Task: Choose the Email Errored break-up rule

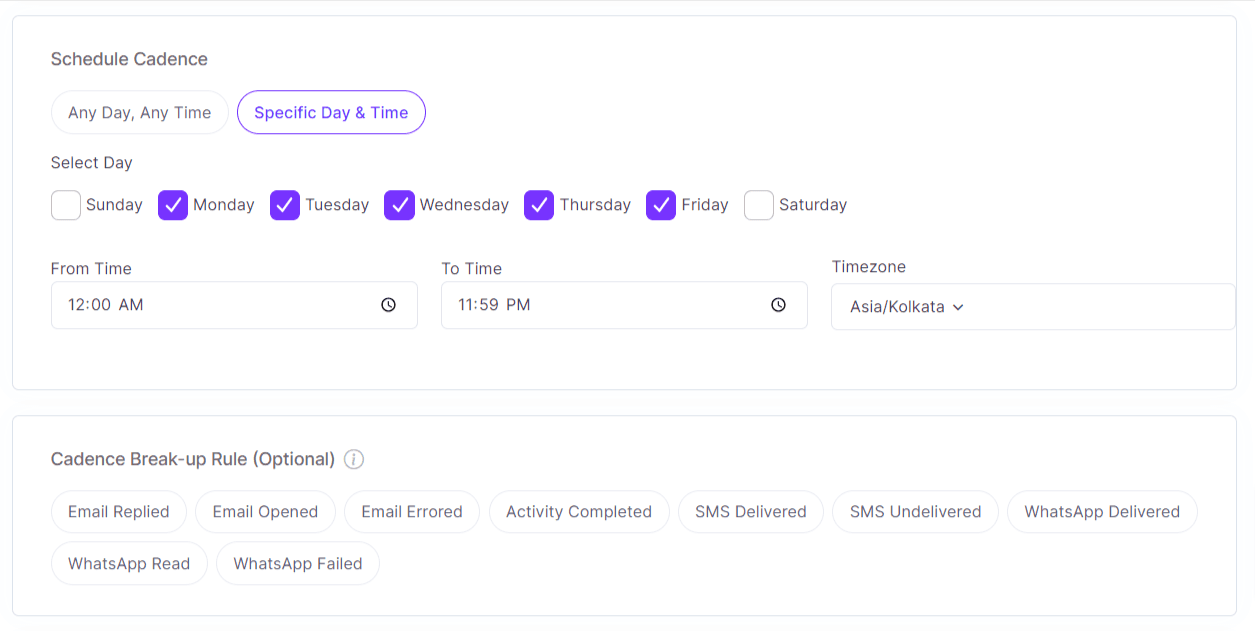Action: (411, 511)
